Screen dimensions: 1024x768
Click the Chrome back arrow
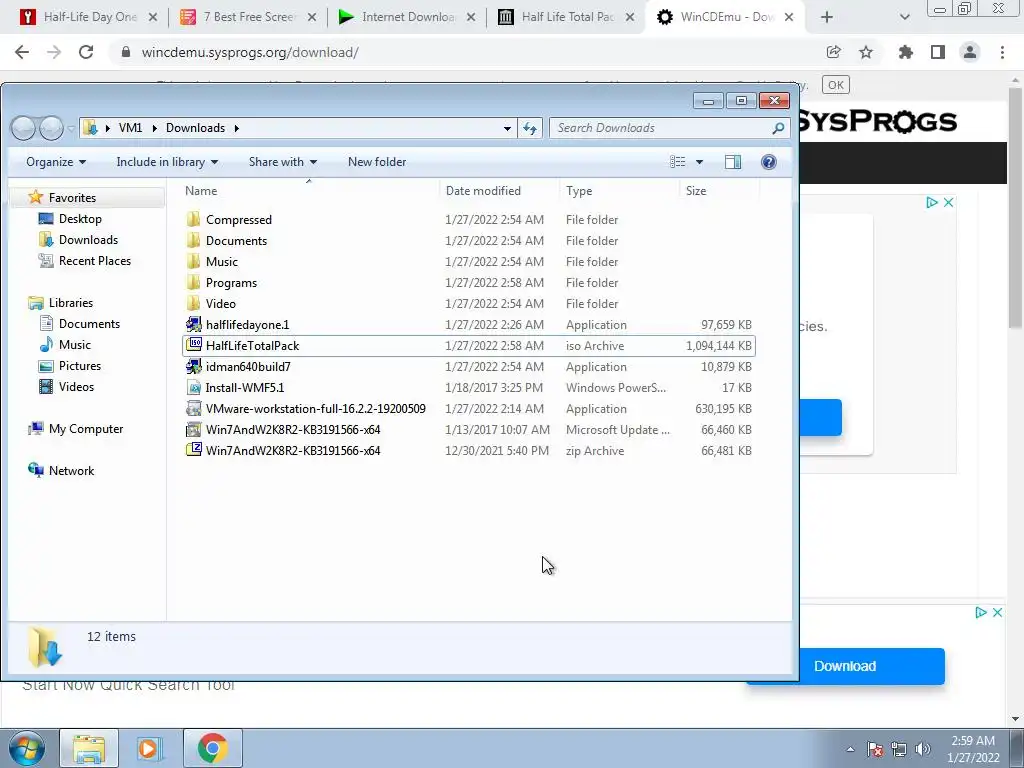(22, 52)
